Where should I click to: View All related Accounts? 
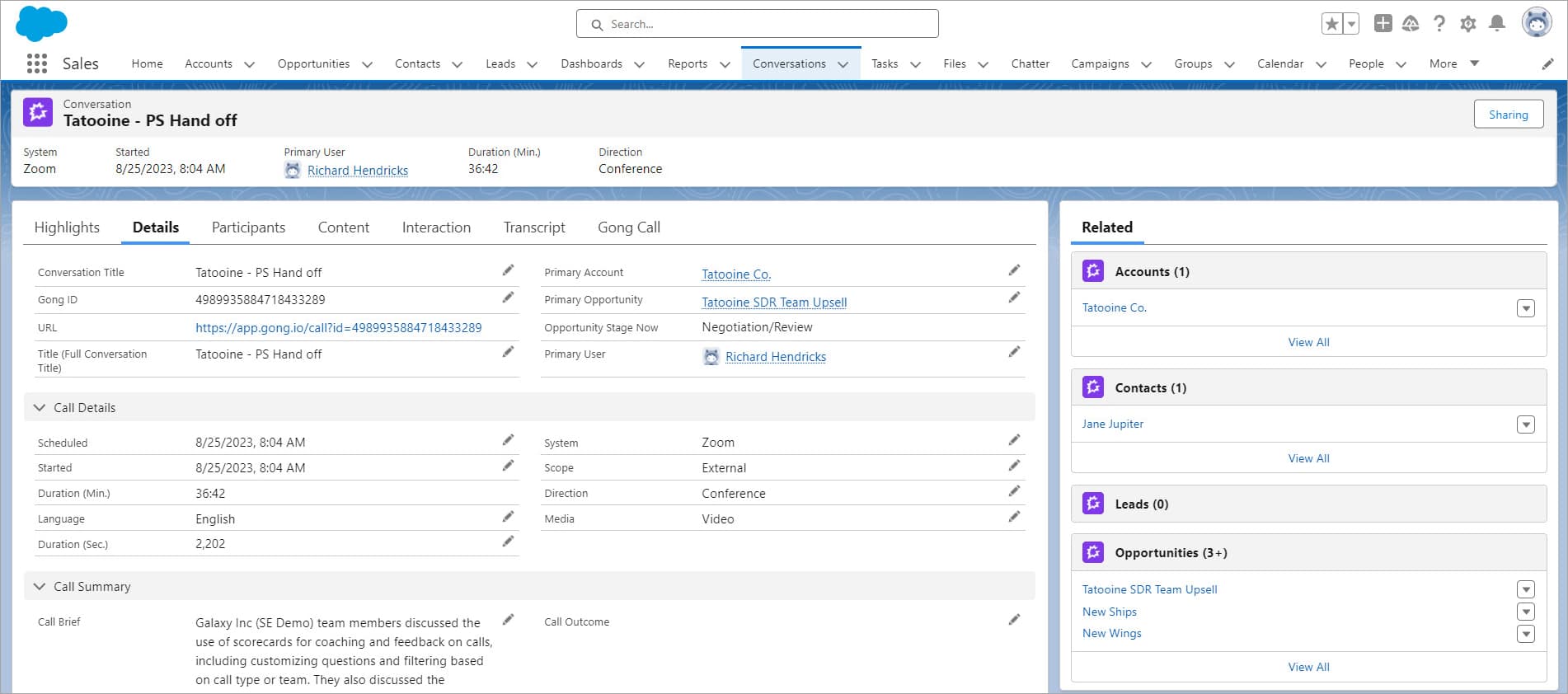click(x=1309, y=342)
